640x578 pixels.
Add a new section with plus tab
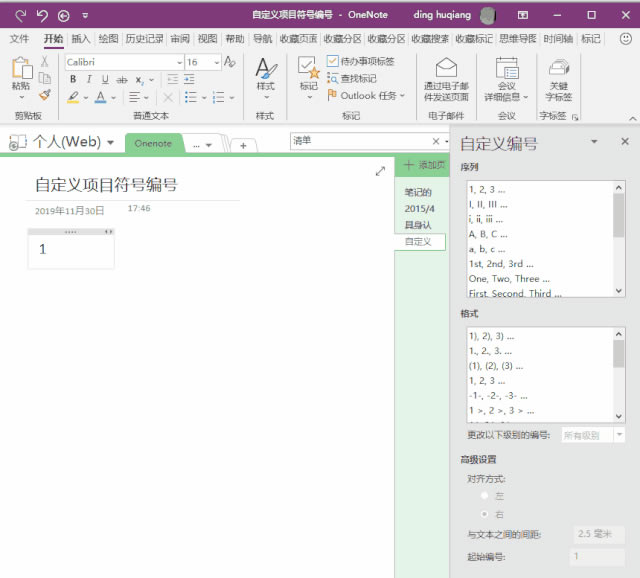pos(243,145)
